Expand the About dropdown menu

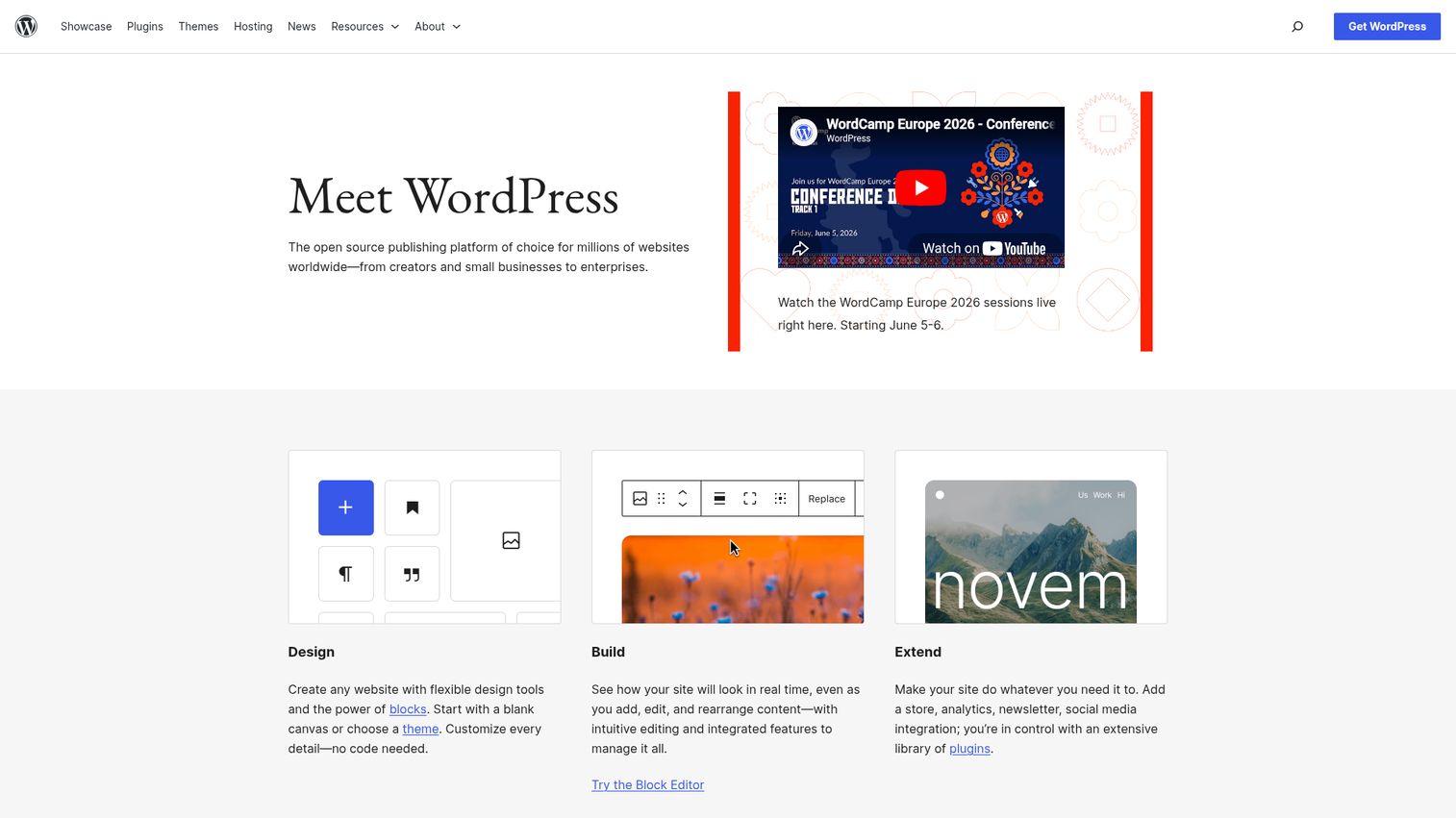pyautogui.click(x=438, y=26)
